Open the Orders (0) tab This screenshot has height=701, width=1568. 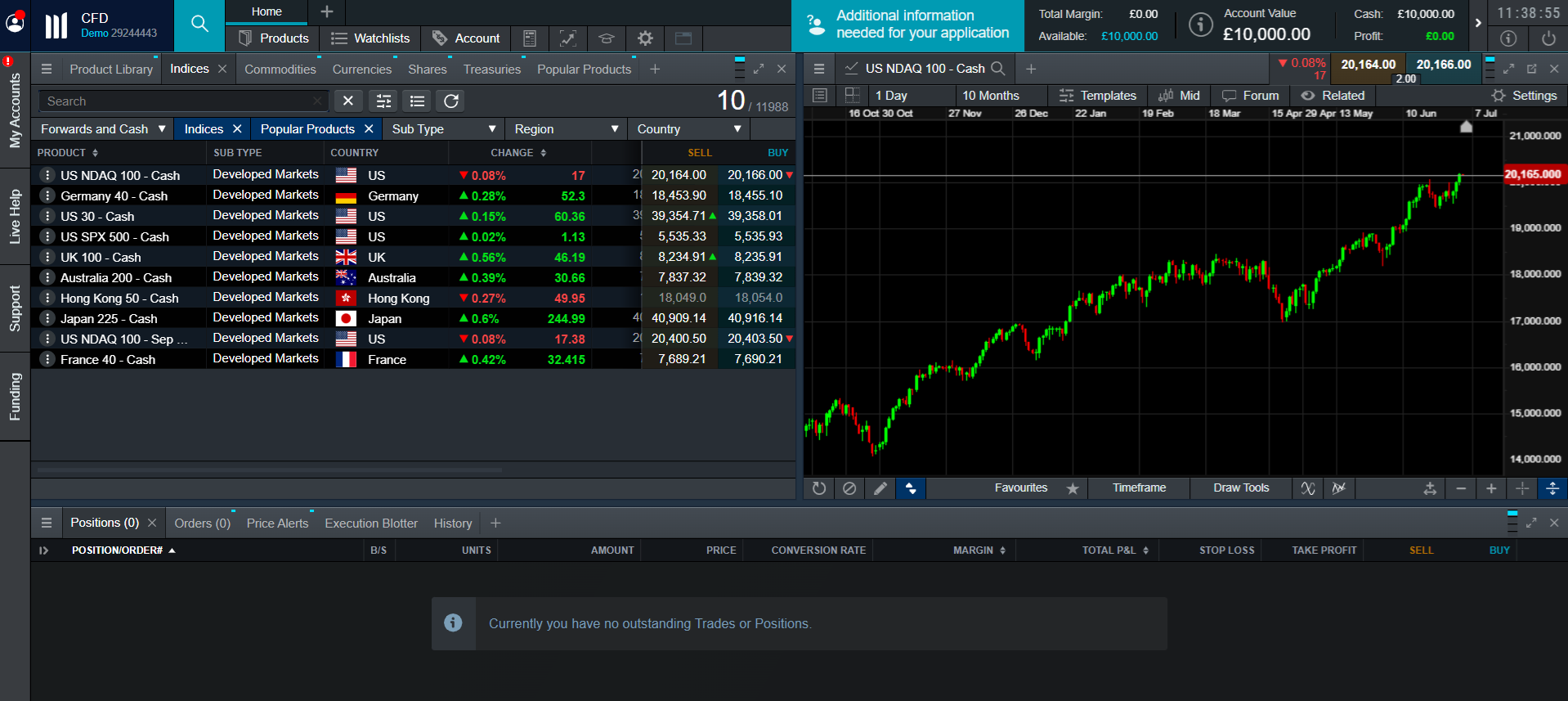click(x=202, y=524)
